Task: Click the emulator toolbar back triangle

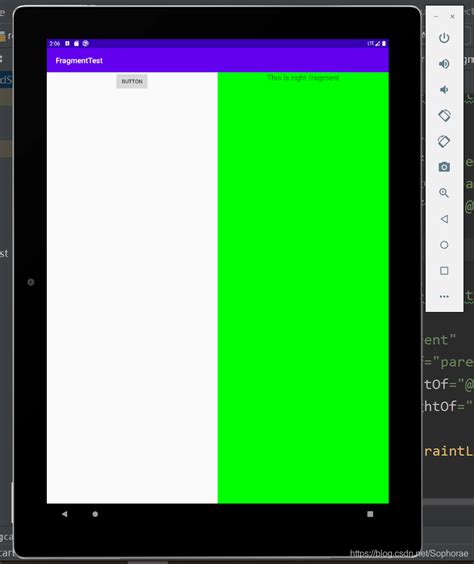Action: 444,219
